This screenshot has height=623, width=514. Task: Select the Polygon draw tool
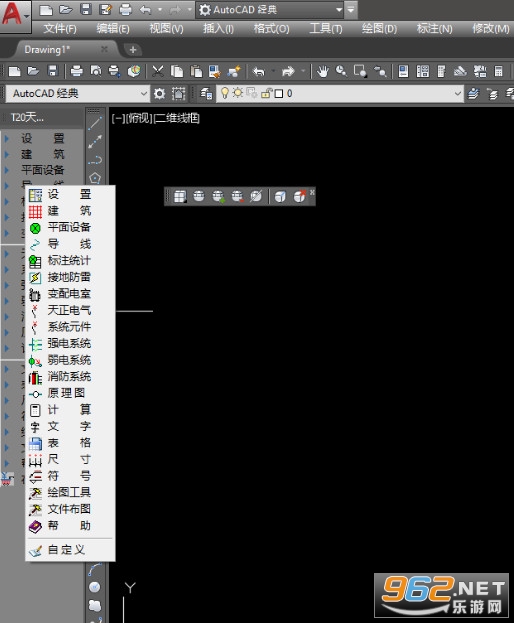pos(95,177)
